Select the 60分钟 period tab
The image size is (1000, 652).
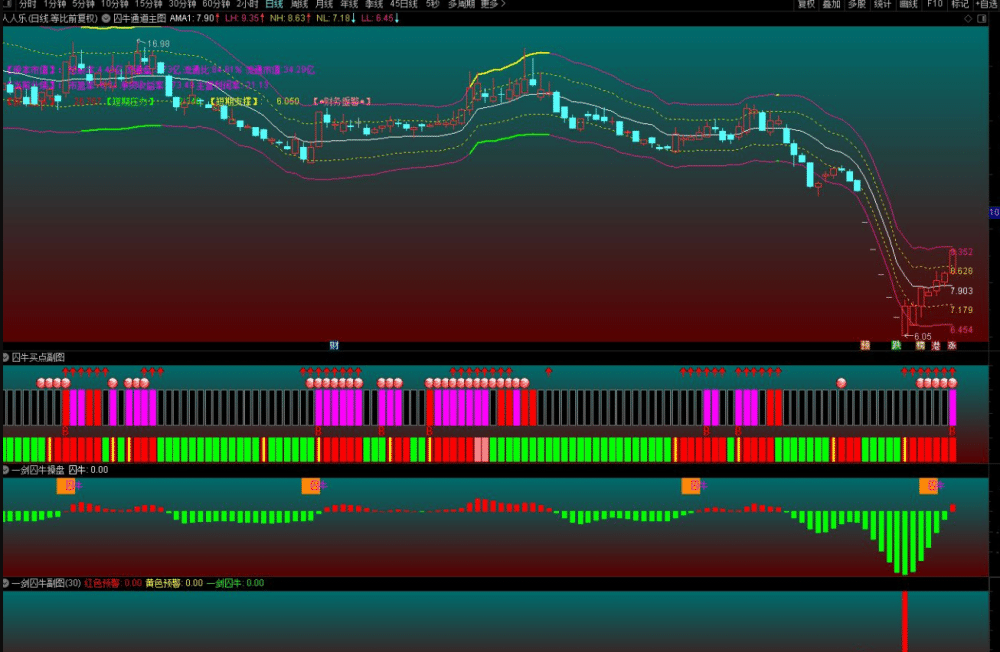point(216,4)
